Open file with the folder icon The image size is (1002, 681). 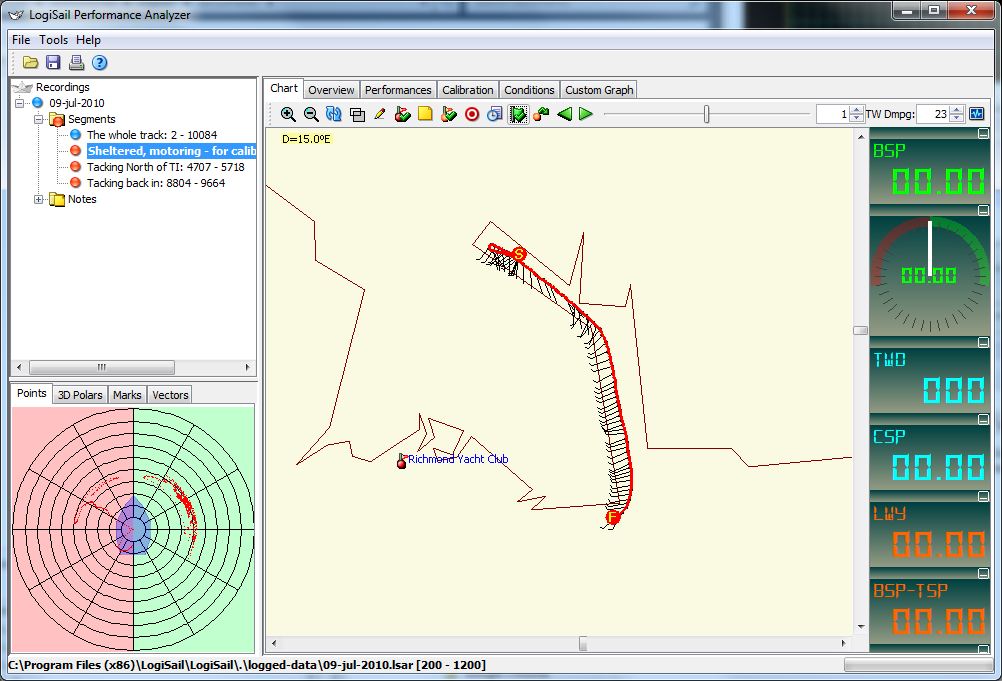point(31,63)
